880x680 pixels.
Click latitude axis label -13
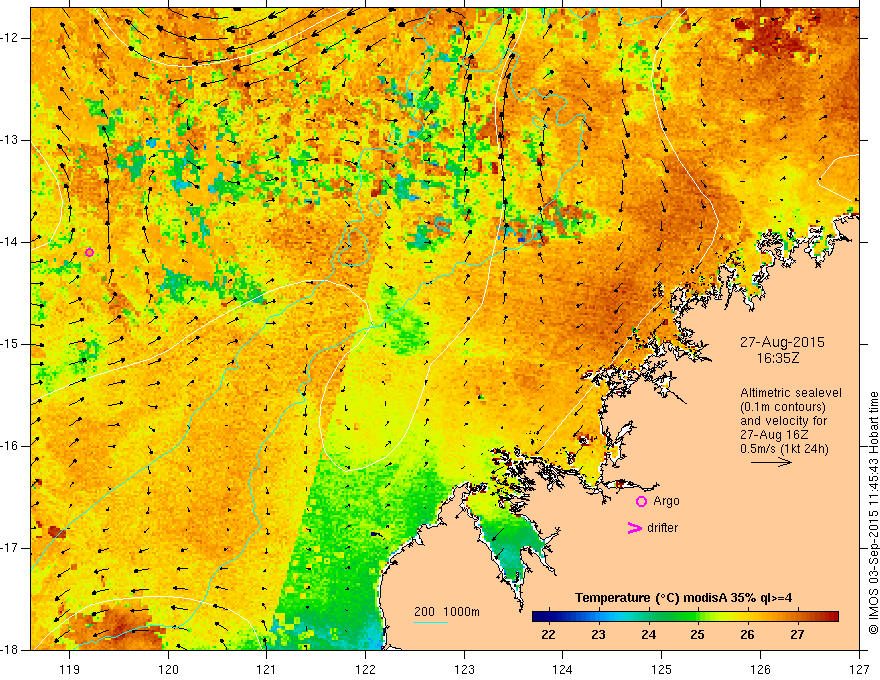10,140
